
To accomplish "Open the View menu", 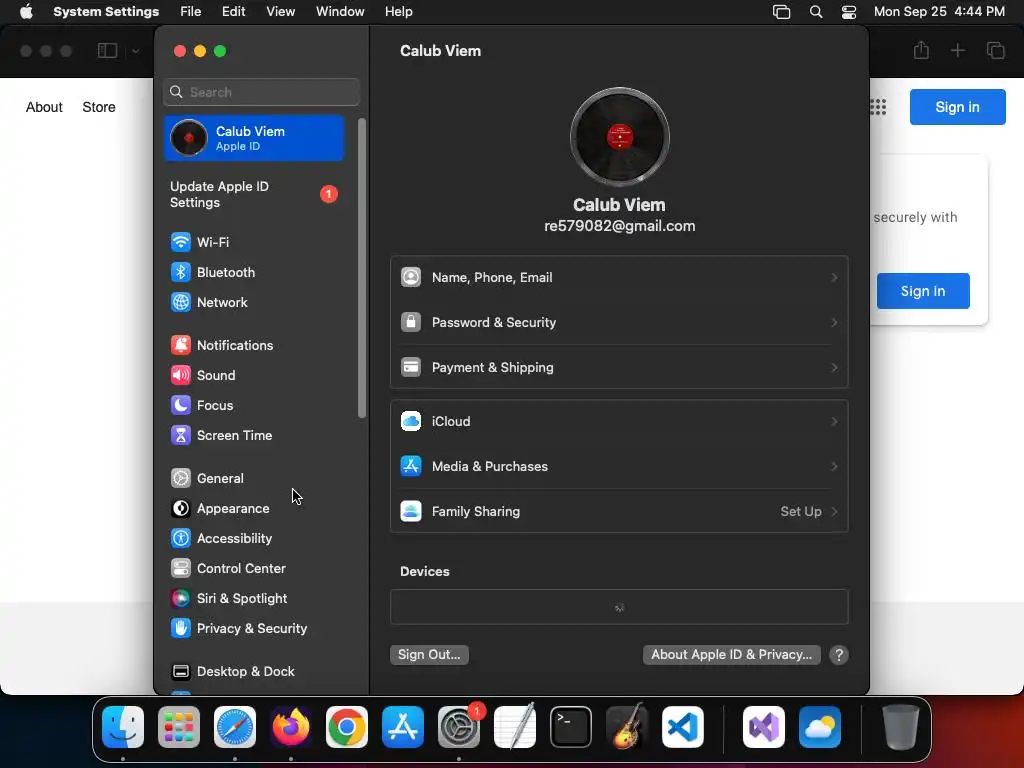I will click(x=281, y=12).
